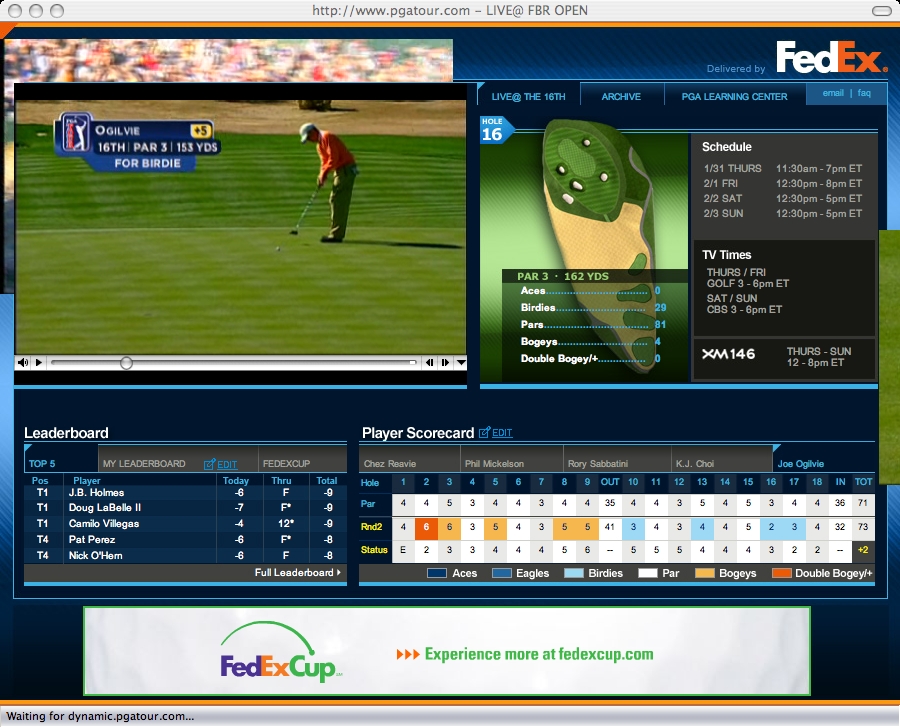900x727 pixels.
Task: Click the EDIT link beside Player Scorecard
Action: [x=502, y=433]
